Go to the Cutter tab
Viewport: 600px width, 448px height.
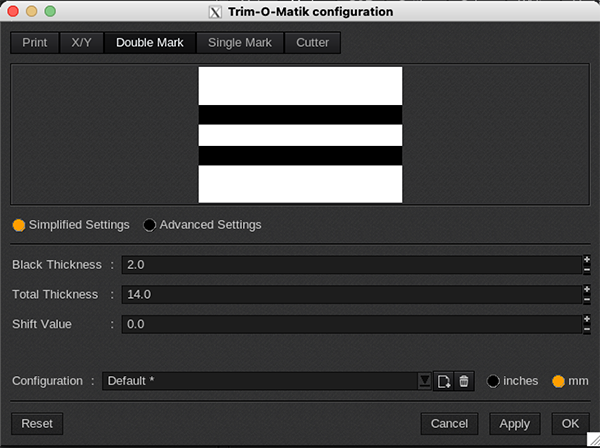coord(313,42)
